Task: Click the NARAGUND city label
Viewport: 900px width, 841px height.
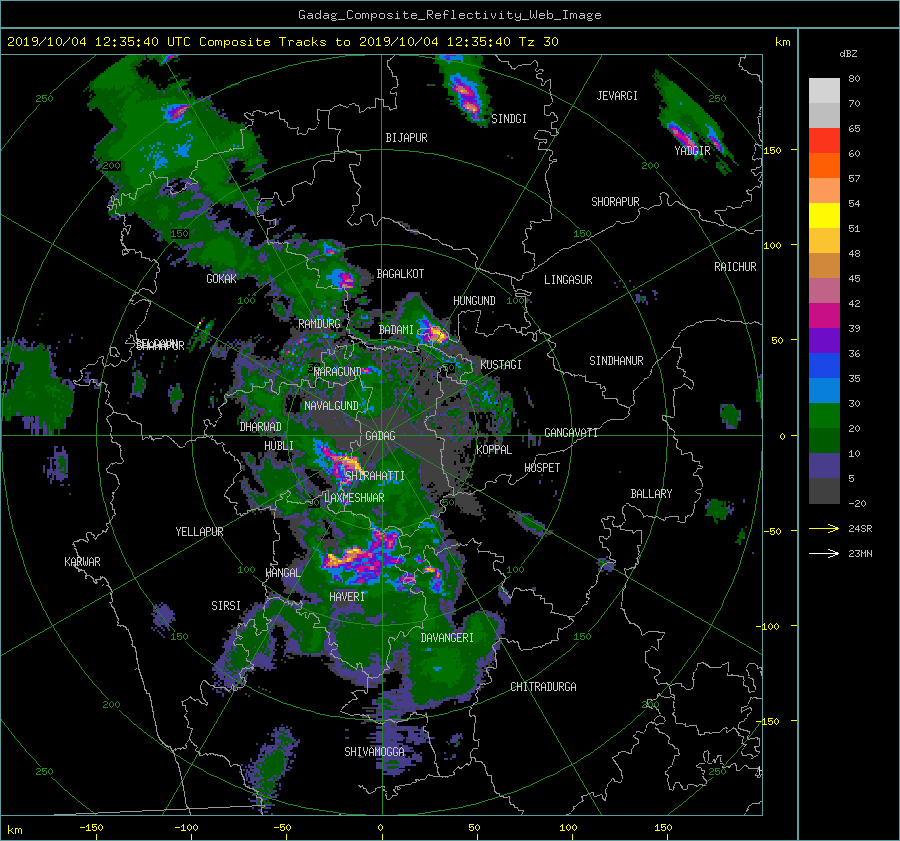Action: [338, 372]
